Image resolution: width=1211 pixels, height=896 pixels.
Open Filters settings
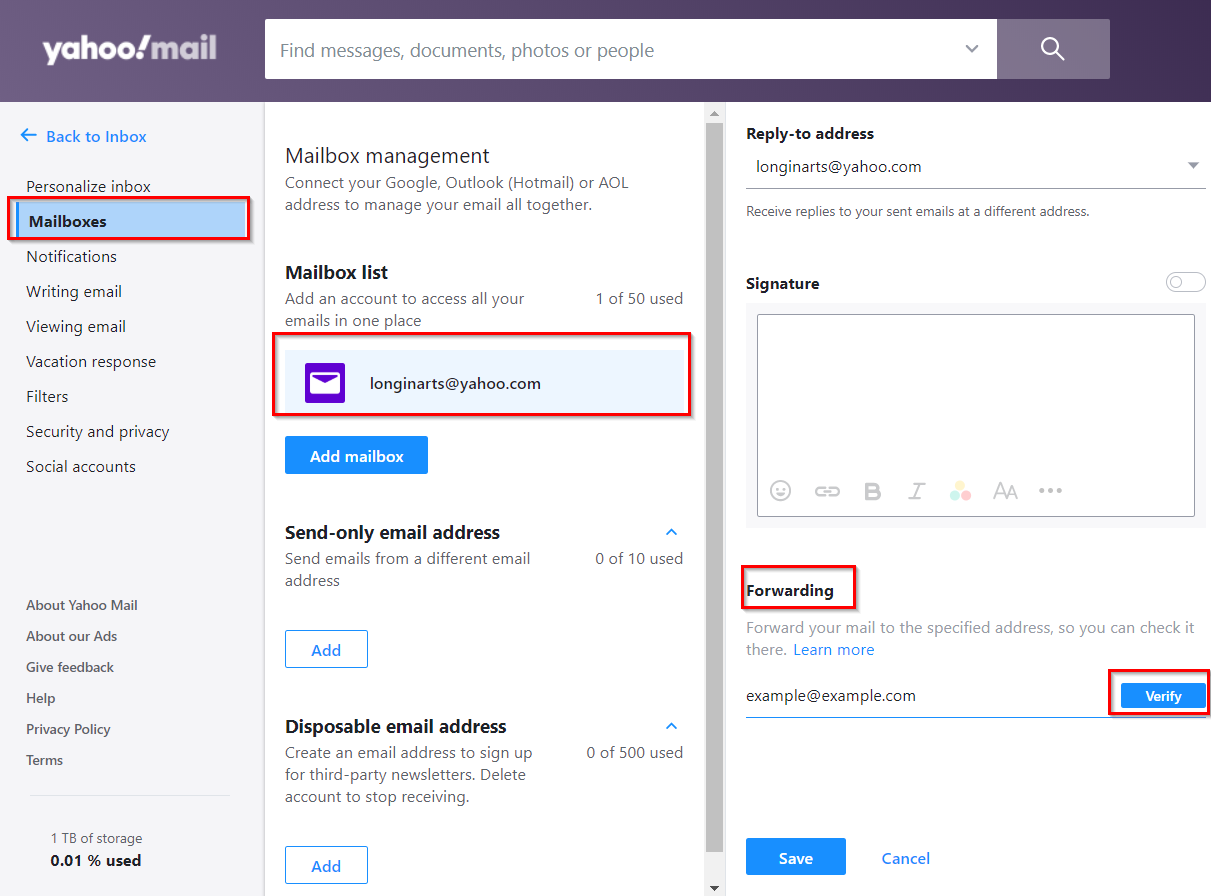pos(47,396)
